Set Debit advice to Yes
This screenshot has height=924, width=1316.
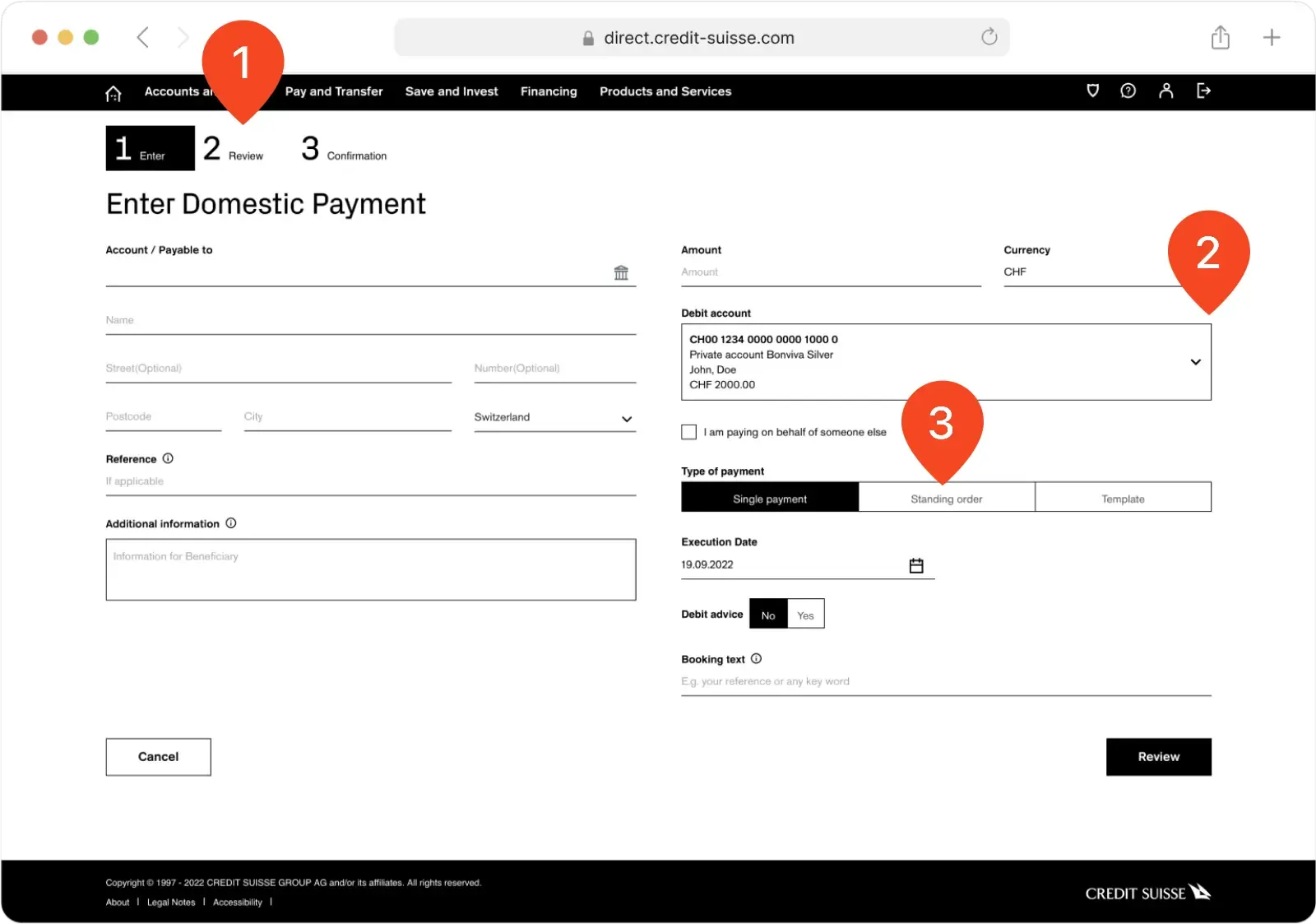click(x=805, y=614)
